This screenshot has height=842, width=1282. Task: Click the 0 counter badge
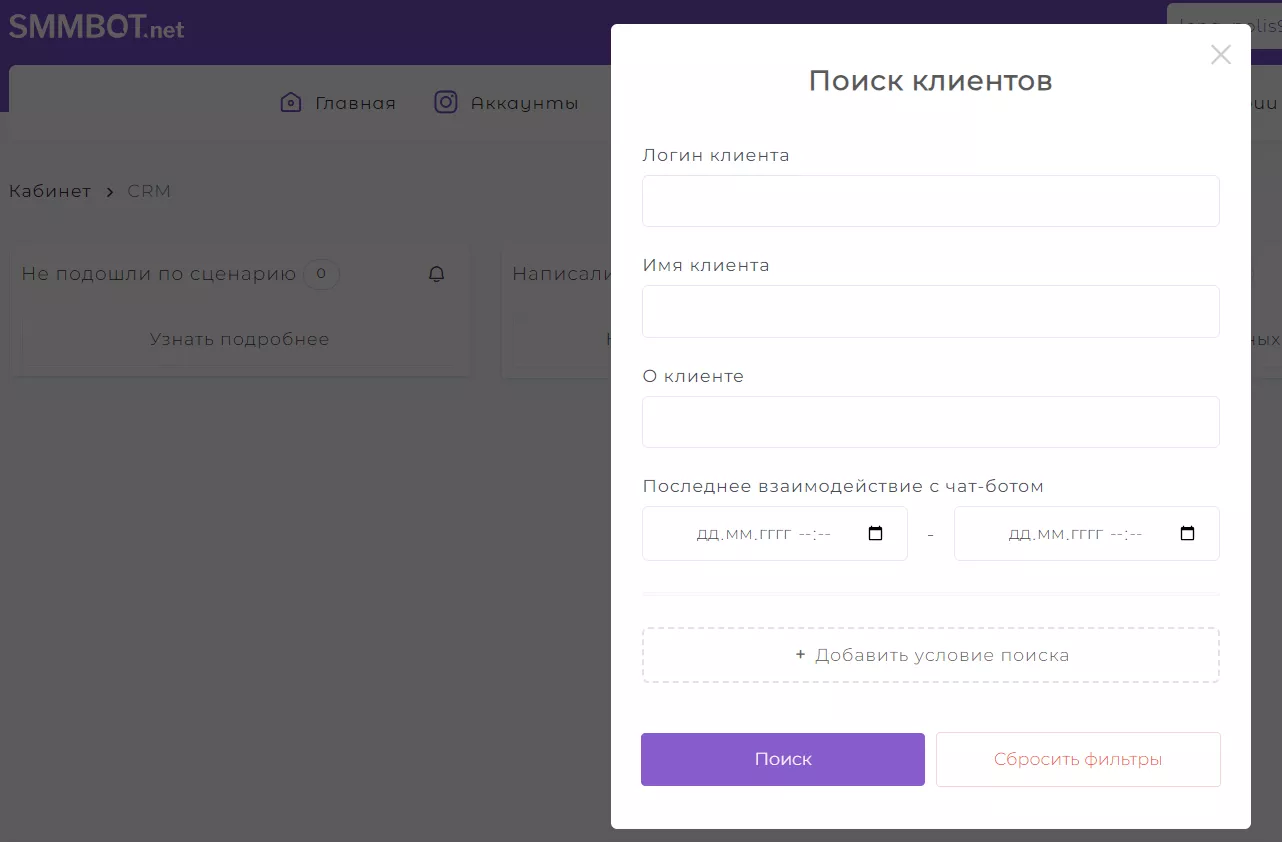[321, 273]
